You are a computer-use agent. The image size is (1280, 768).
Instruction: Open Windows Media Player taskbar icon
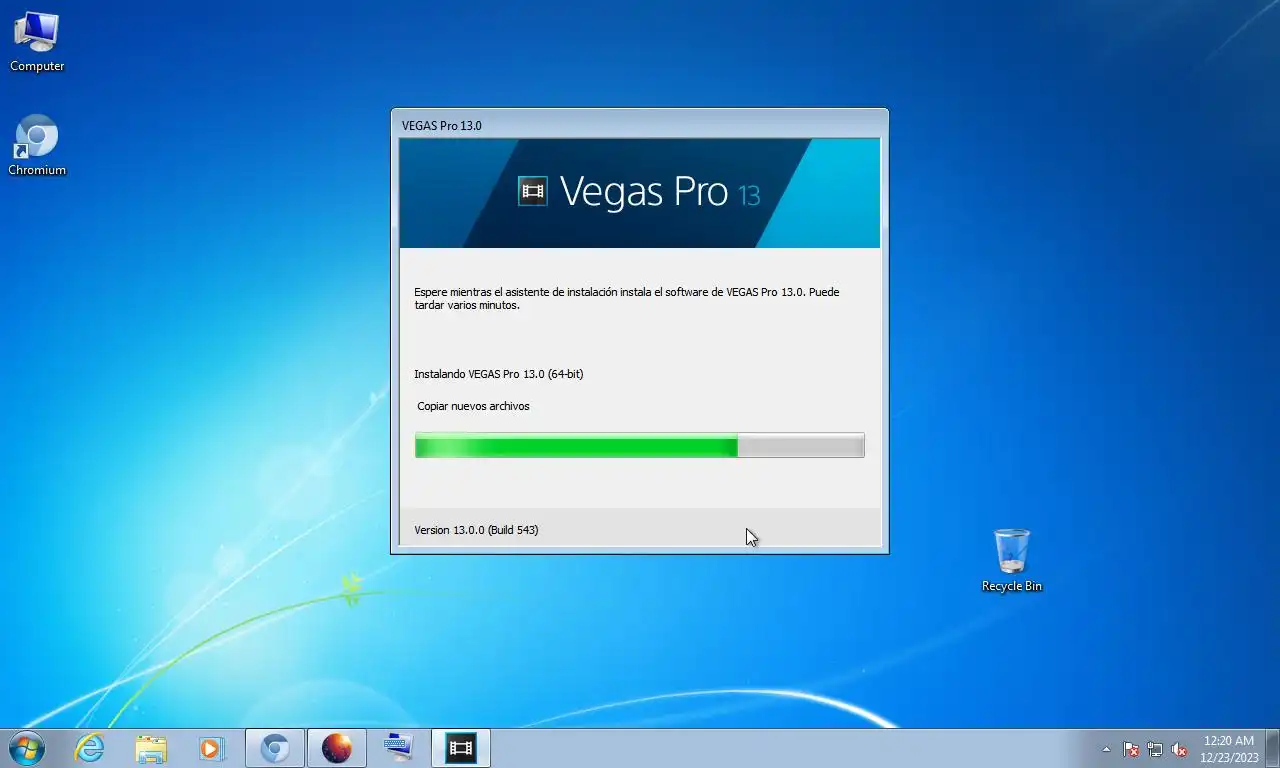(x=211, y=748)
